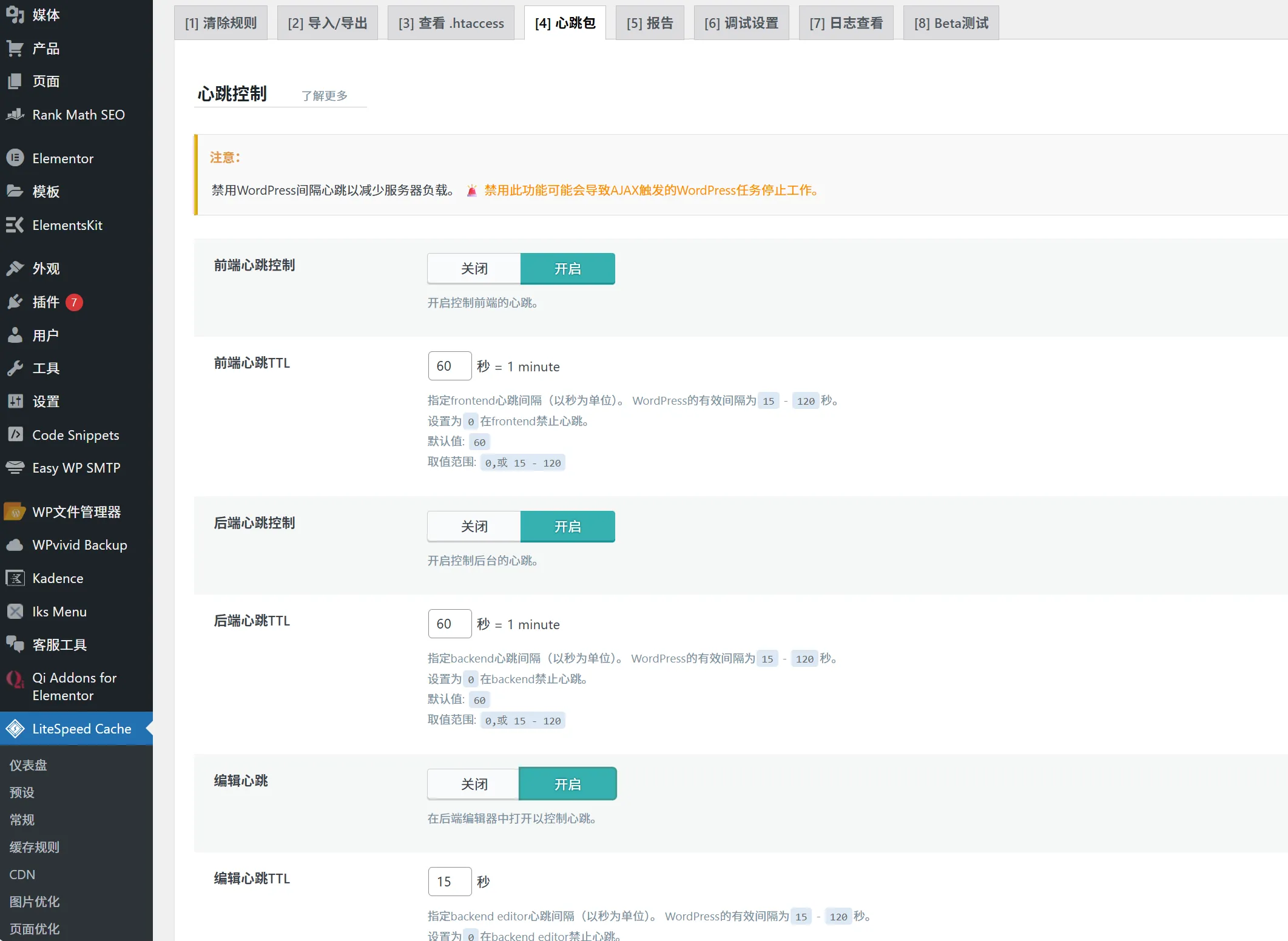Turn off frontend heartbeat control
Image resolution: width=1288 pixels, height=941 pixels.
pyautogui.click(x=474, y=269)
